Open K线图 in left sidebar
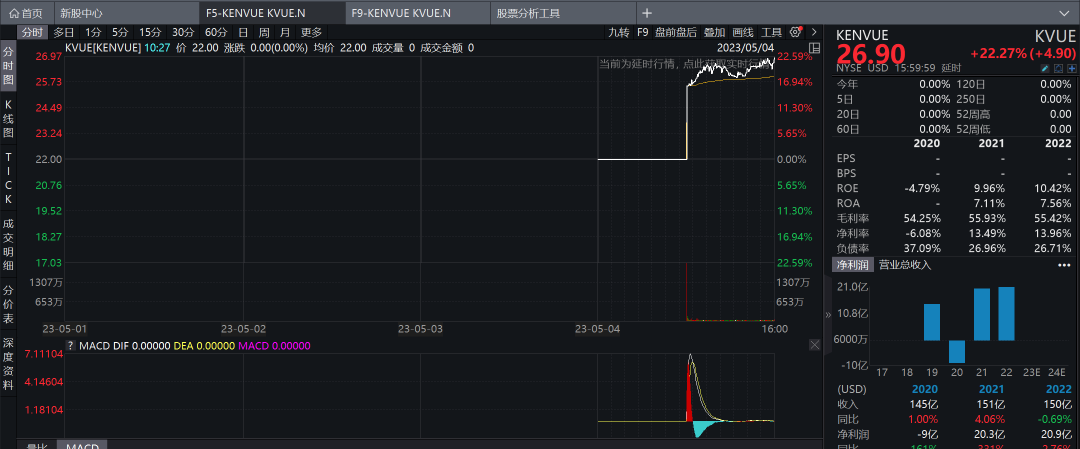 8,118
